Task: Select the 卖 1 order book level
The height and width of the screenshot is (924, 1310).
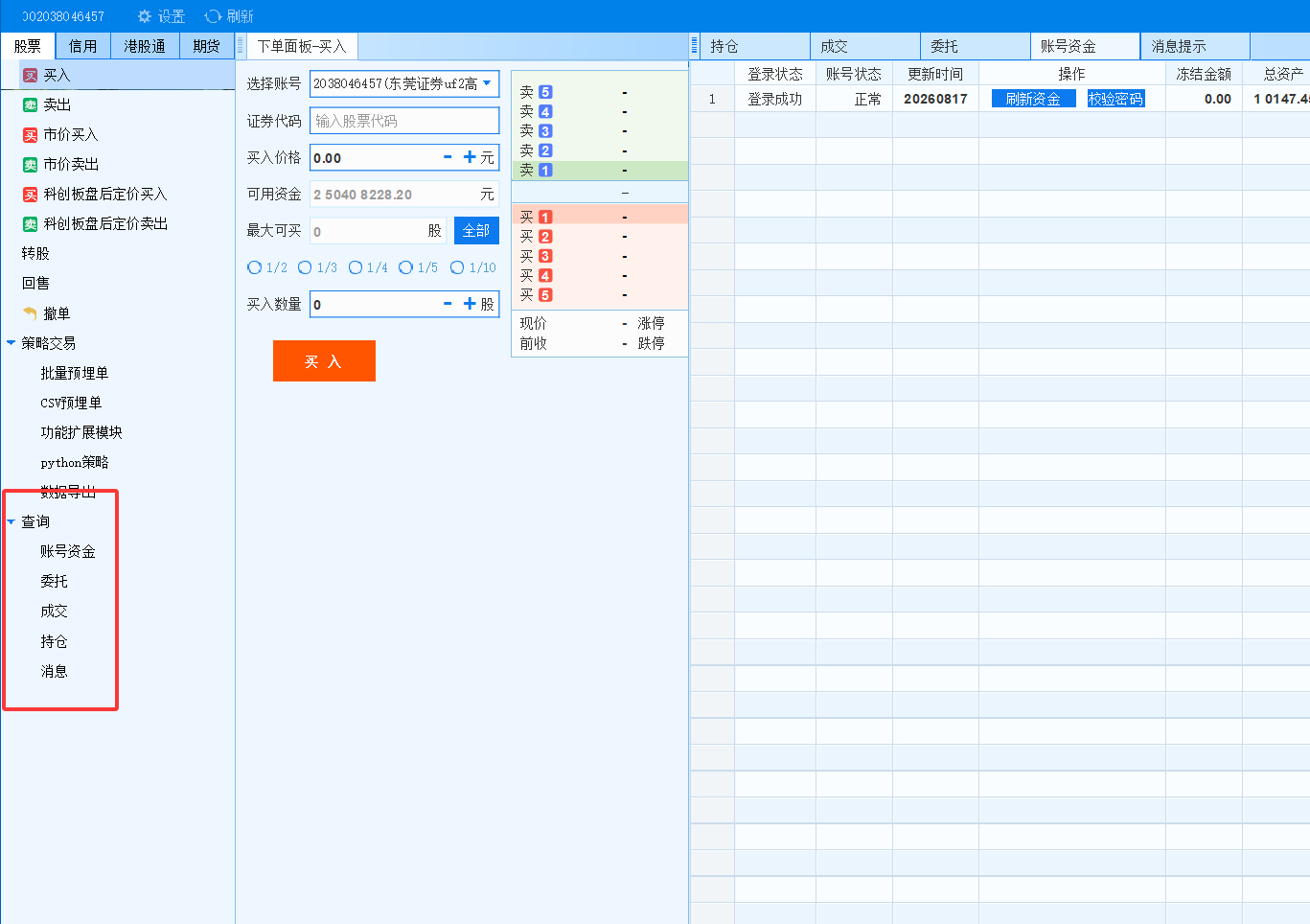Action: tap(600, 170)
